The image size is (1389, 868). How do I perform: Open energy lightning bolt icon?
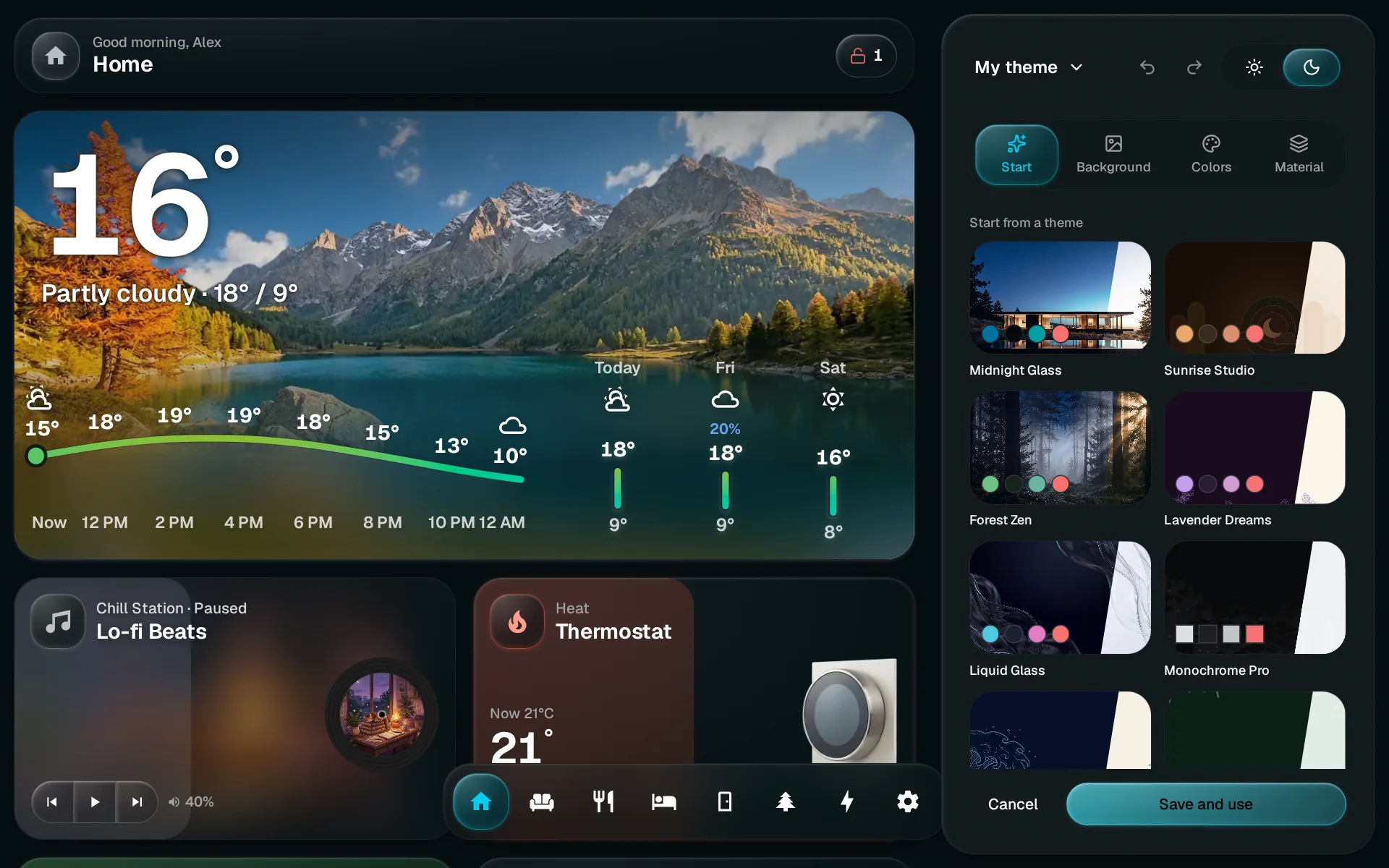(x=846, y=801)
